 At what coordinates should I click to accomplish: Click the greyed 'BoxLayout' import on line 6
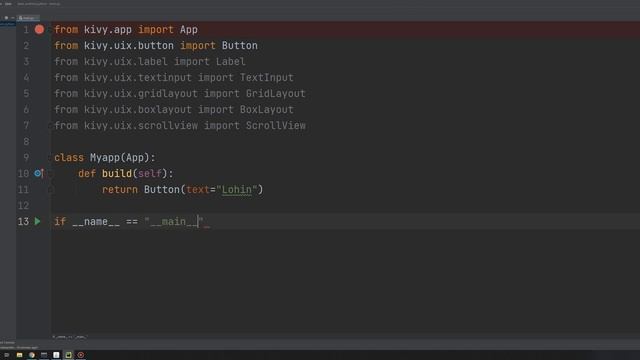point(267,110)
